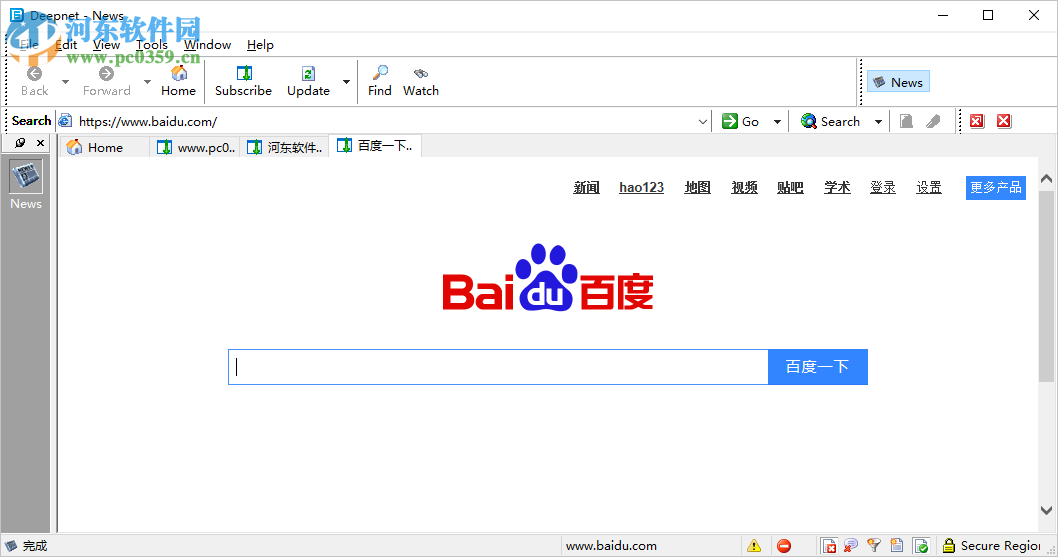Click the new page status bar icon
Screen dimensions: 1058x557
[x=897, y=546]
